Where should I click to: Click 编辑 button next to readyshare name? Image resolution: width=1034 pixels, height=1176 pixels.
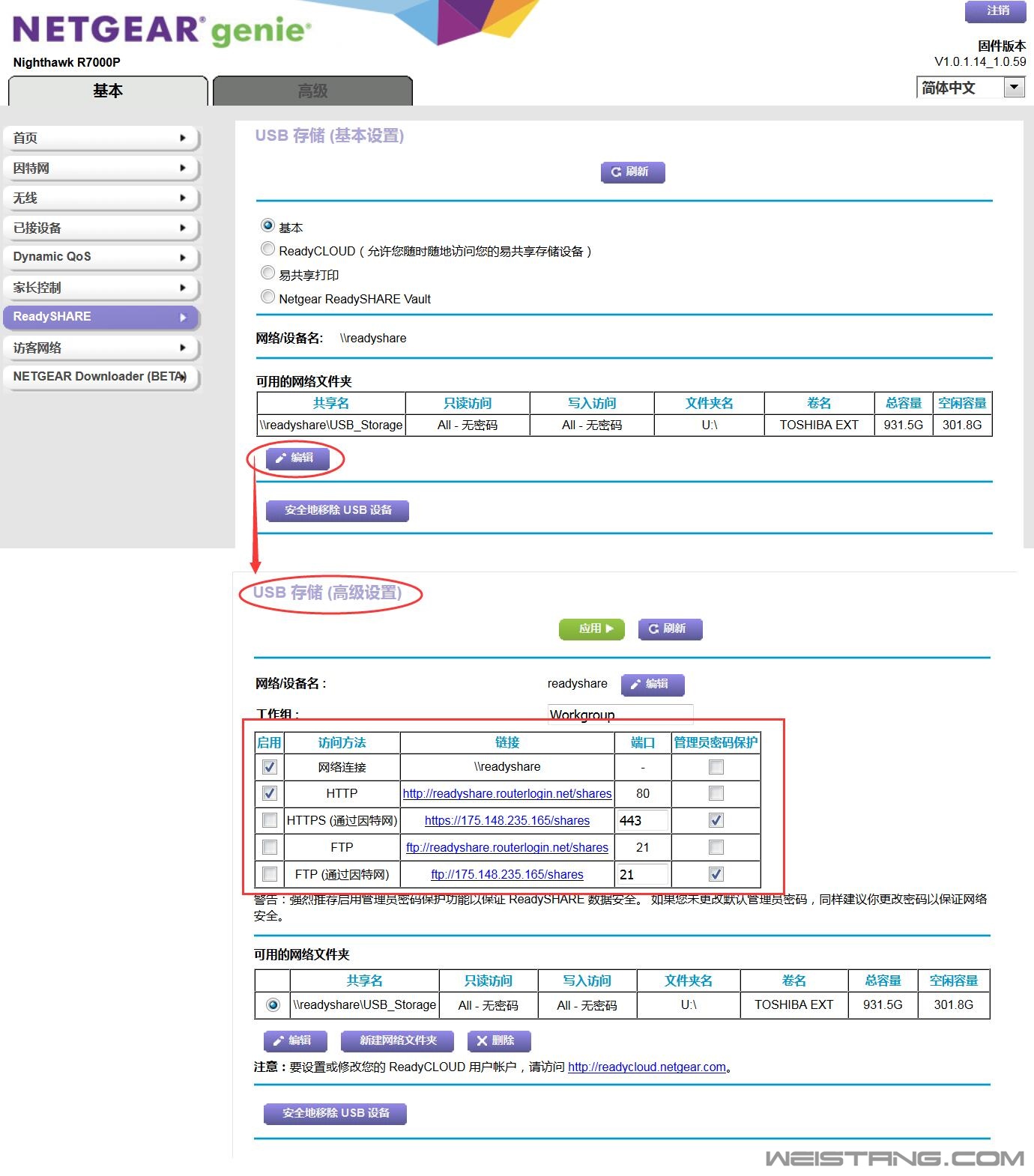(653, 684)
